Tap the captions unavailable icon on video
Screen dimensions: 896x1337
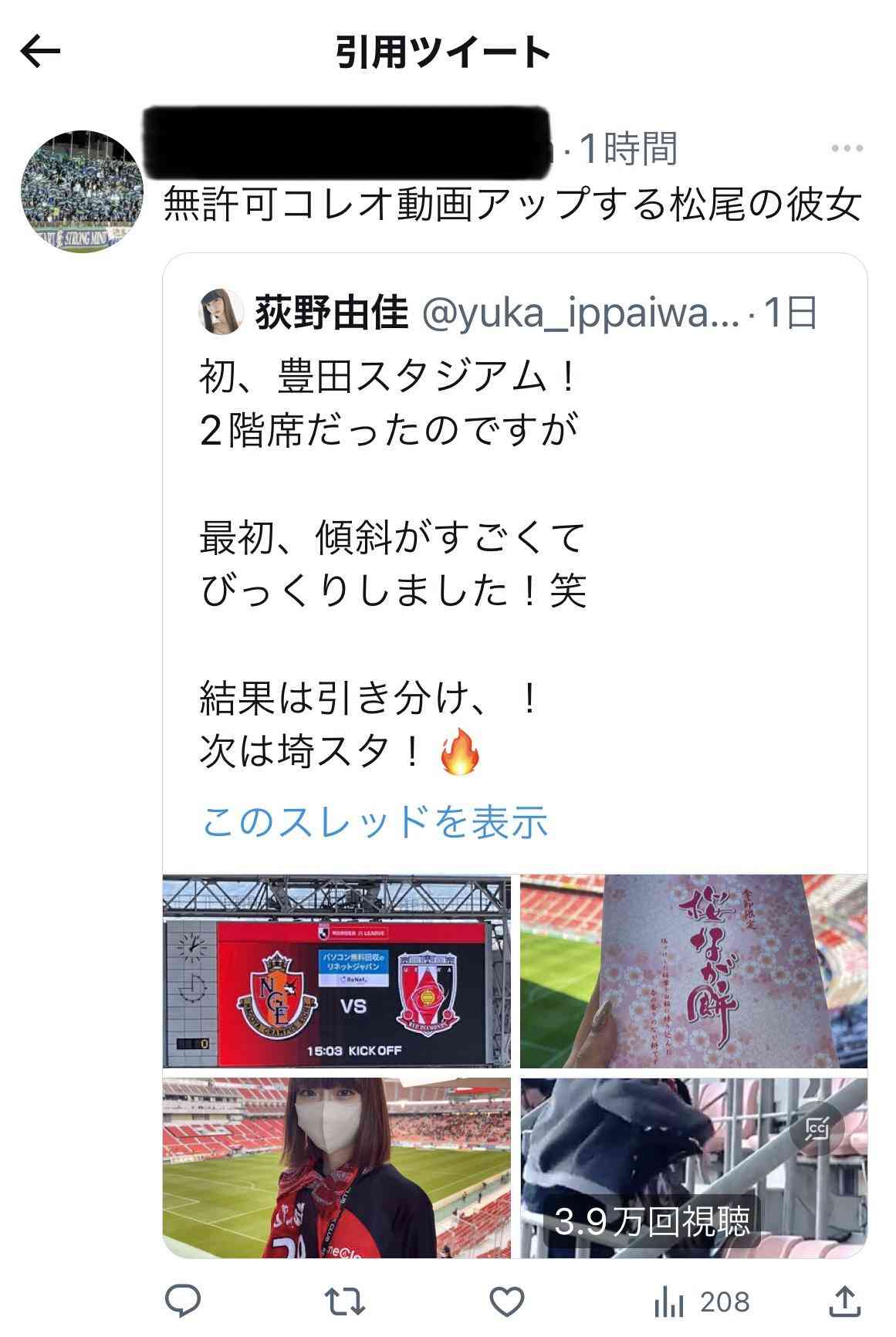818,1129
